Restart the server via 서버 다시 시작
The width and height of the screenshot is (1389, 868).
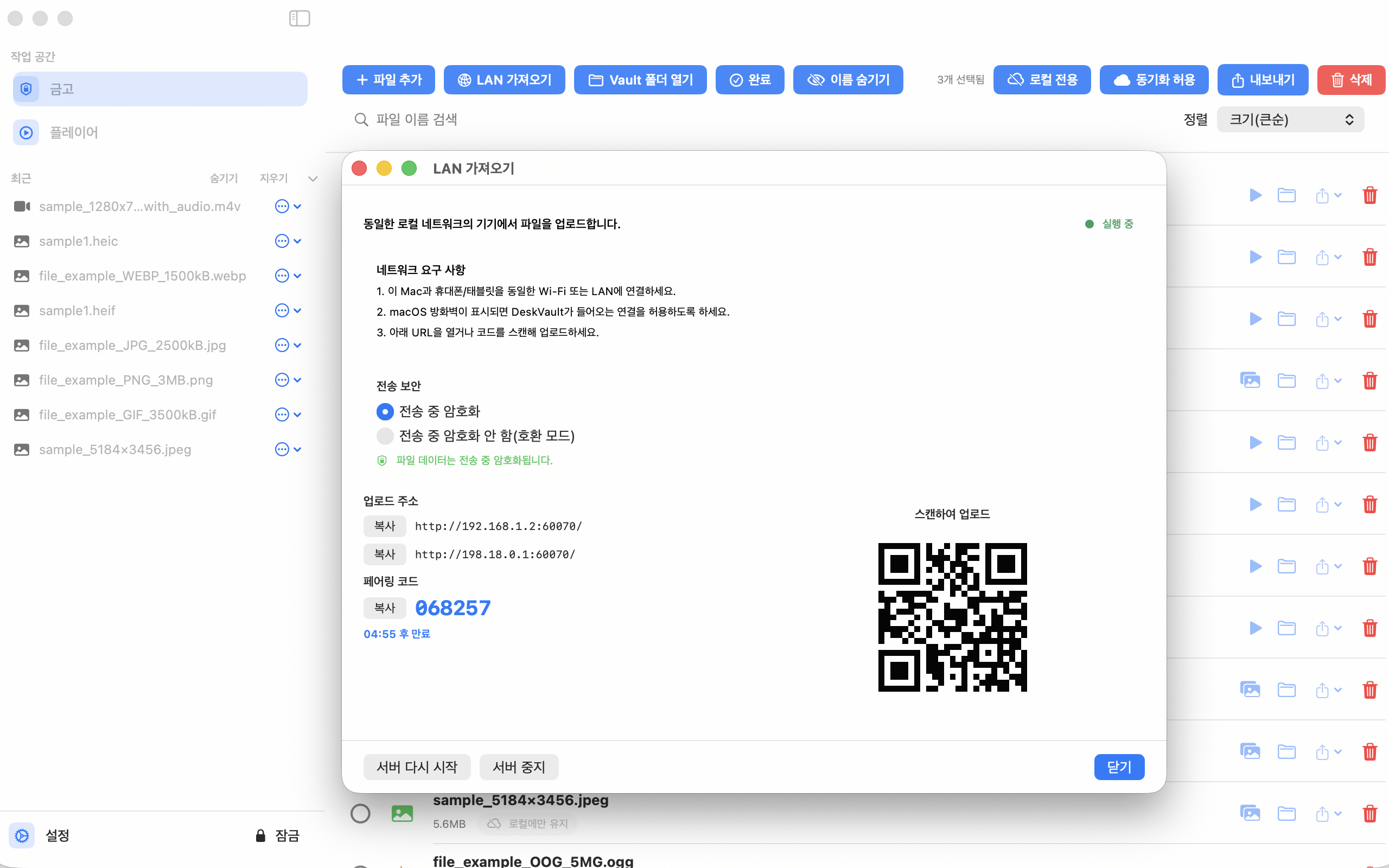pos(417,767)
